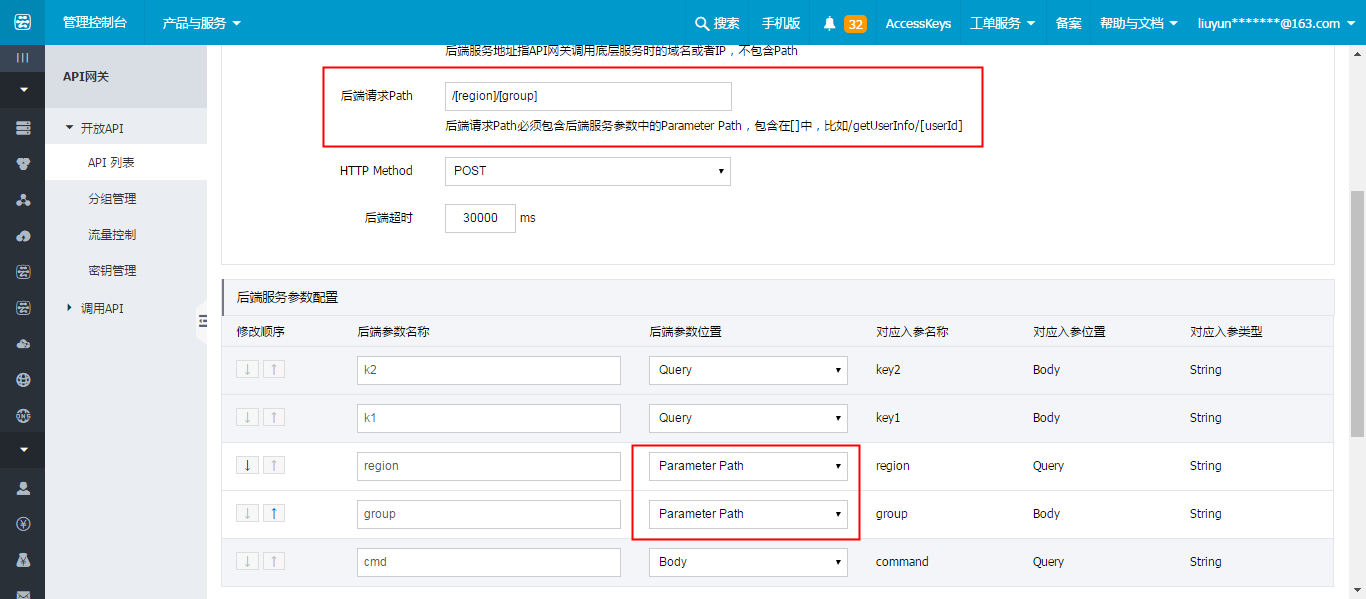Click the command input name cell
Screen dimensions: 1366x599
coord(902,562)
